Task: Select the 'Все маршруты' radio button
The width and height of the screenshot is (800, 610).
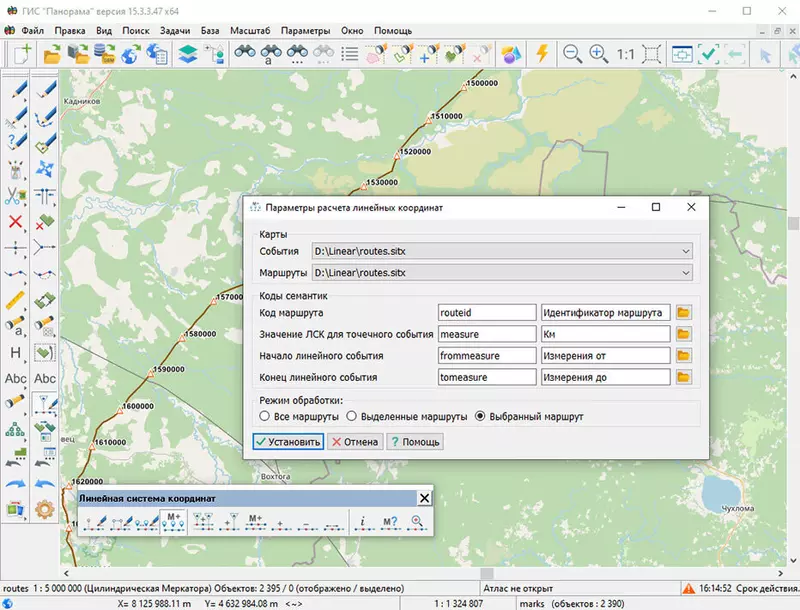Action: [264, 416]
